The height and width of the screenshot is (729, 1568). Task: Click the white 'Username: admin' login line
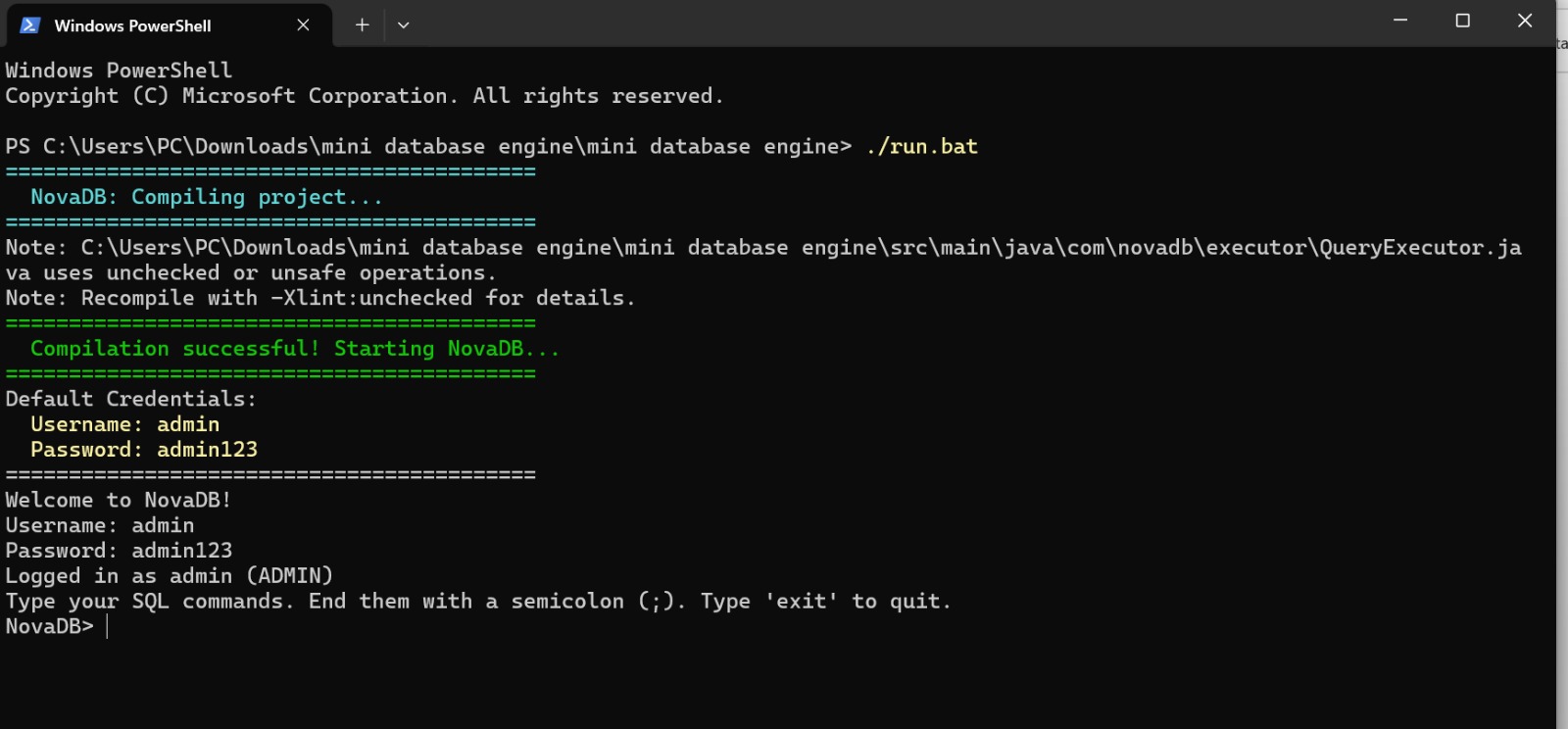click(100, 525)
